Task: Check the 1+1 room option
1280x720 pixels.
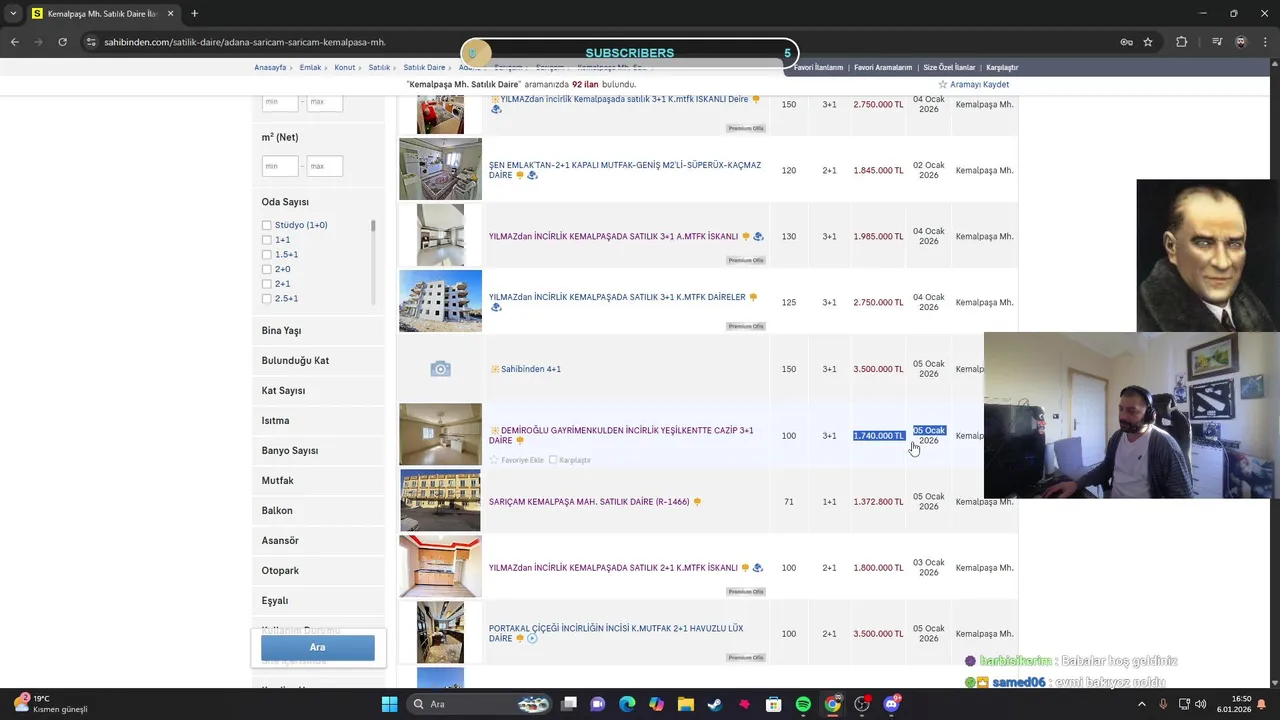Action: tap(267, 240)
